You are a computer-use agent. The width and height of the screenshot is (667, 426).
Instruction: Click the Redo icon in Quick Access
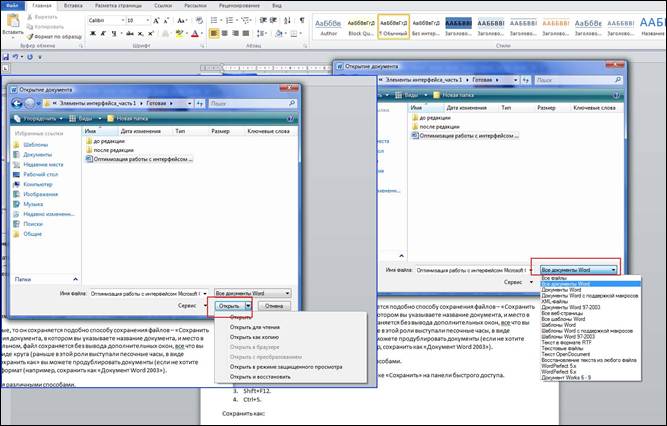[30, 57]
